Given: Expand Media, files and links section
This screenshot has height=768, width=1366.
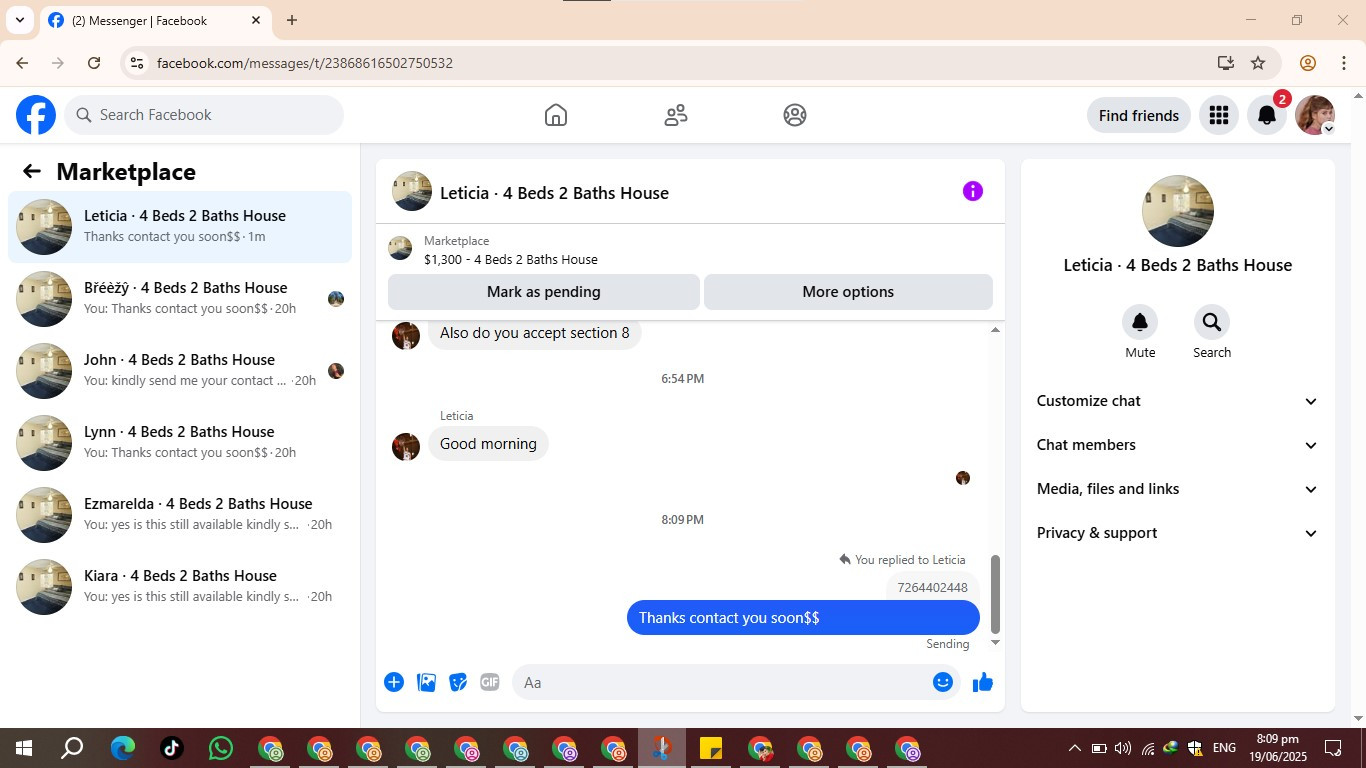Looking at the screenshot, I should click(x=1178, y=489).
